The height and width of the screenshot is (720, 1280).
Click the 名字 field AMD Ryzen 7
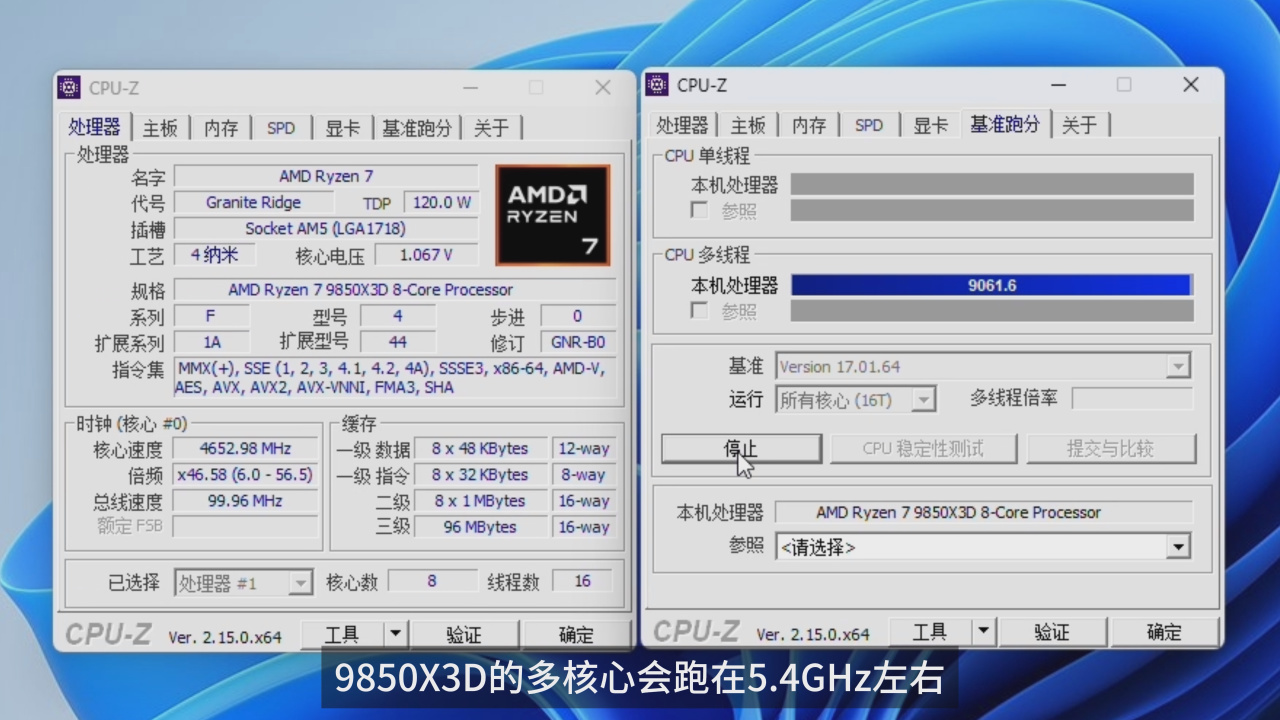(x=326, y=176)
